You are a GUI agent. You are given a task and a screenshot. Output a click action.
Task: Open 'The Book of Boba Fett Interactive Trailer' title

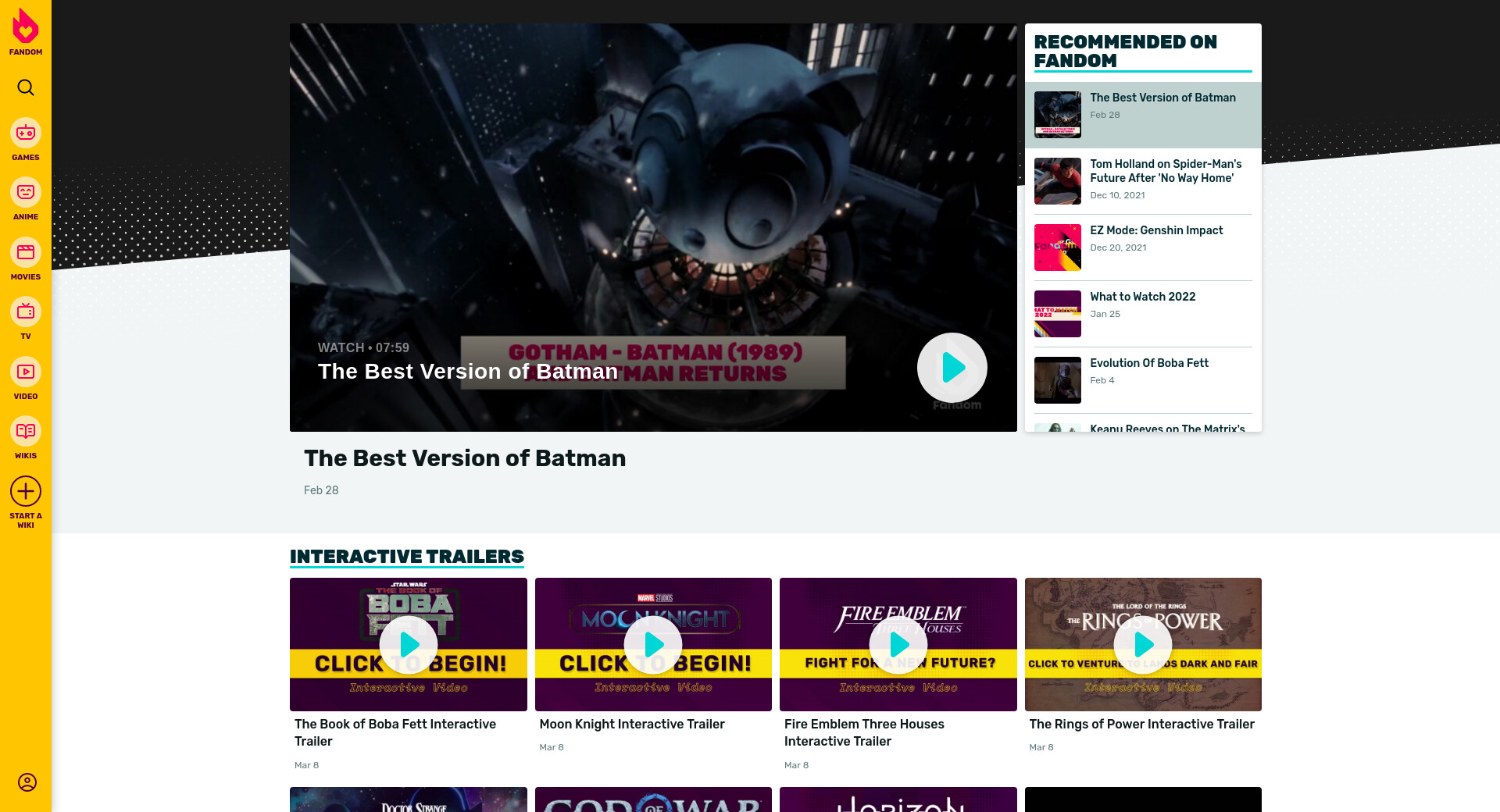(x=395, y=733)
